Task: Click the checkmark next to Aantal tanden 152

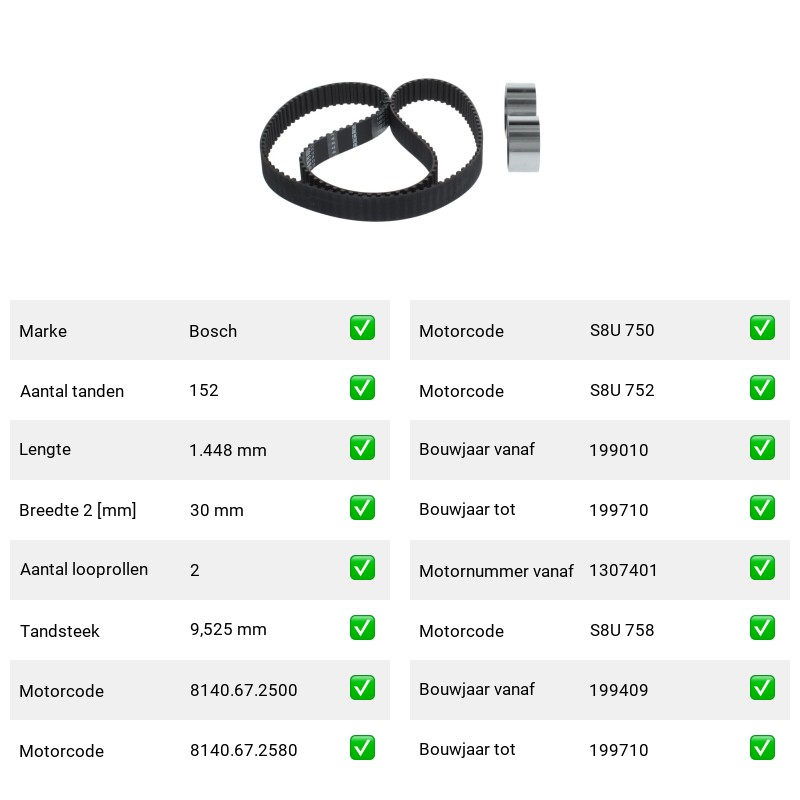Action: (x=362, y=388)
